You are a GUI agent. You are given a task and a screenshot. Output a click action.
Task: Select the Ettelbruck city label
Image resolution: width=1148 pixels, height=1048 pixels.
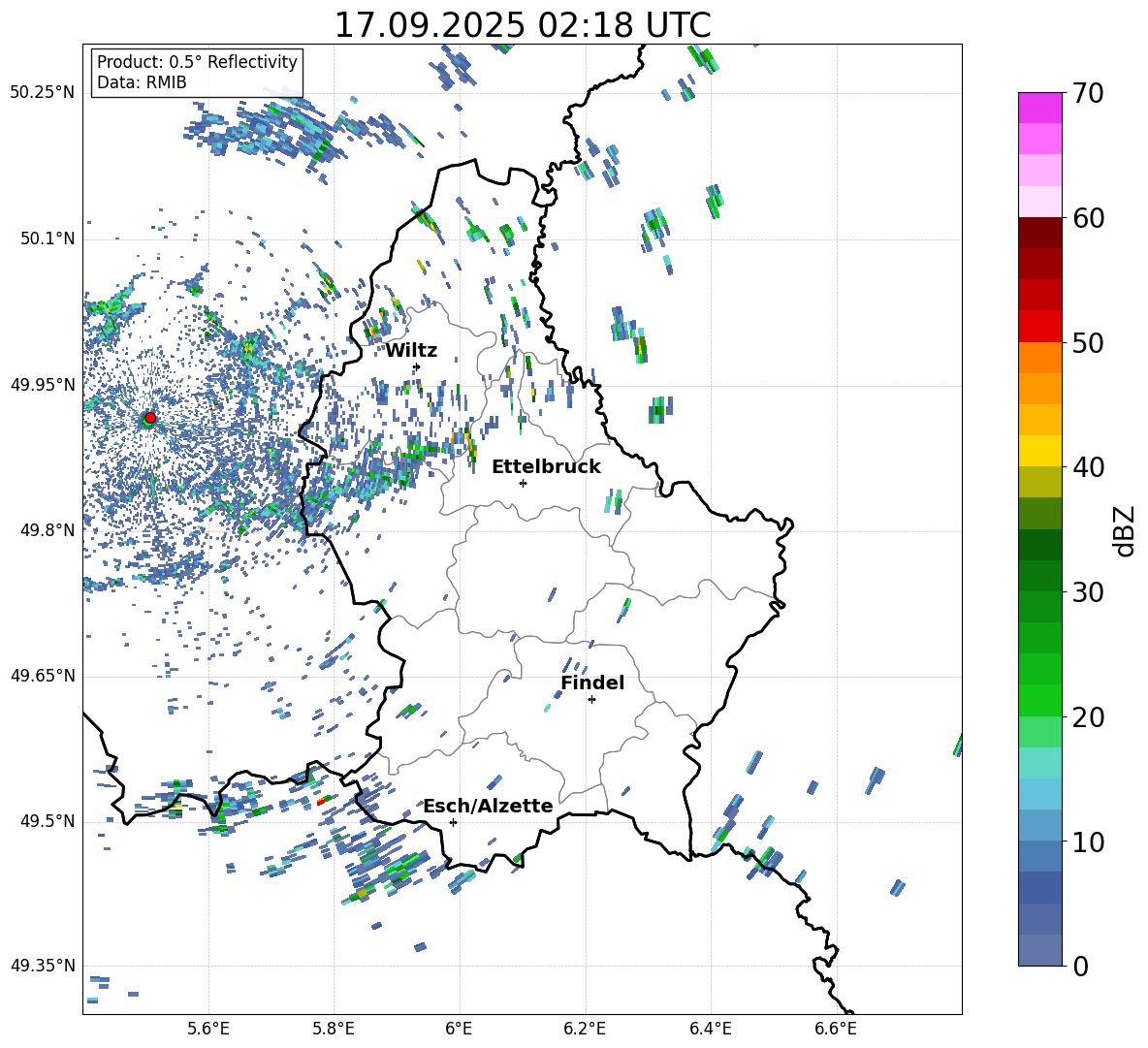tap(546, 466)
